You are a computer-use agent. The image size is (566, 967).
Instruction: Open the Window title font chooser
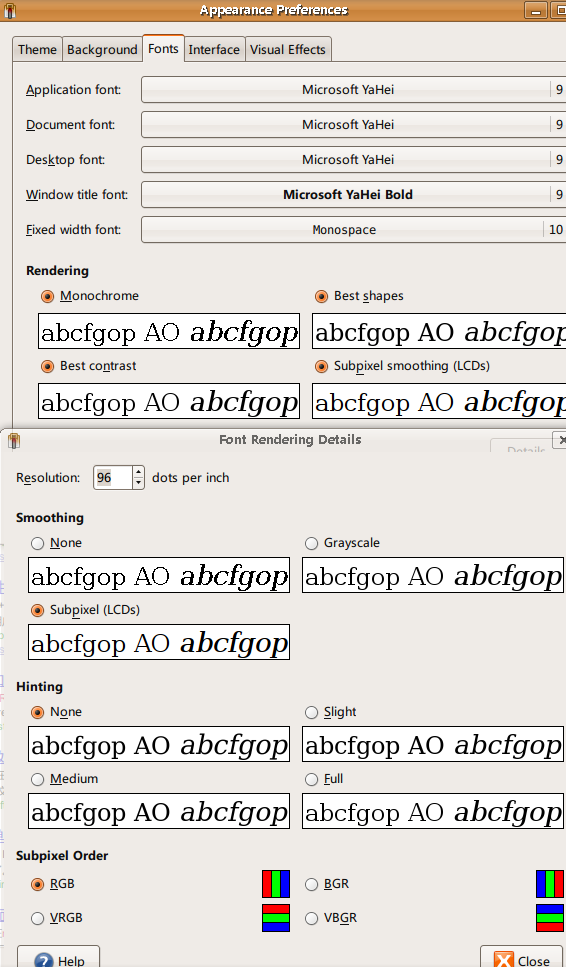tap(353, 194)
